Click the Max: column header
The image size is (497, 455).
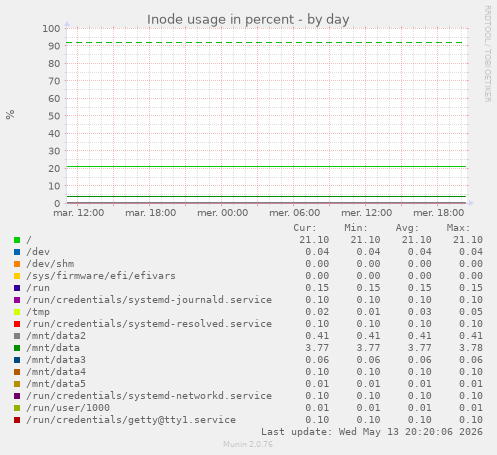pos(458,228)
